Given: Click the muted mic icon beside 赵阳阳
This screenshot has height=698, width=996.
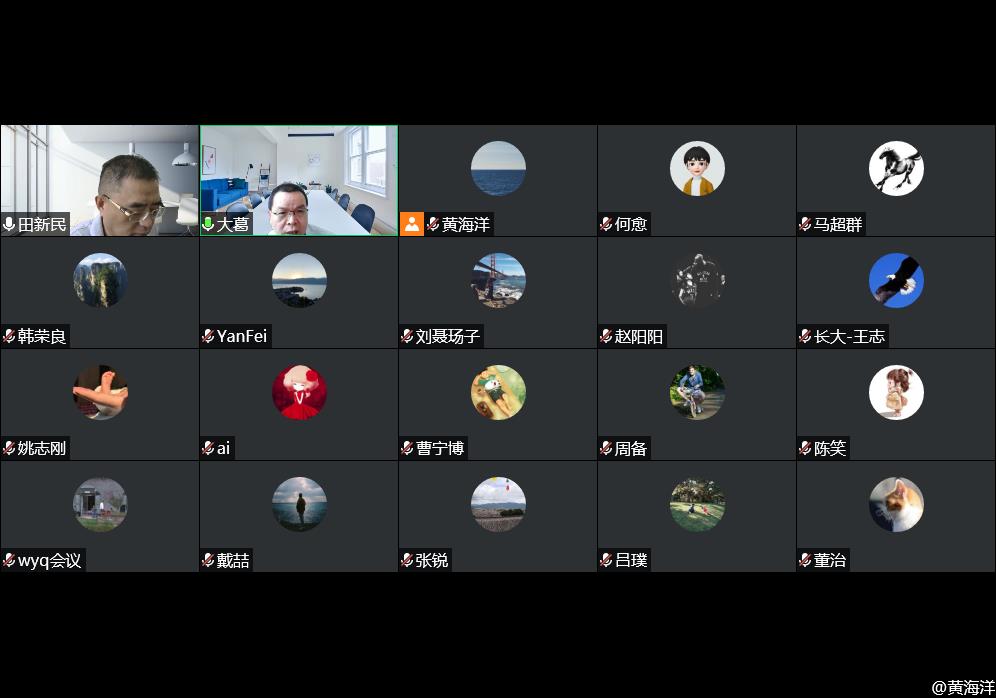Looking at the screenshot, I should [606, 336].
